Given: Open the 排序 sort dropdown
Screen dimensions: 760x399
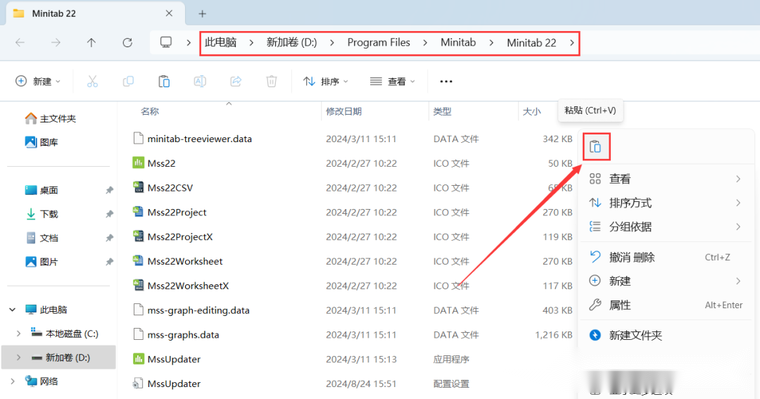Looking at the screenshot, I should [x=325, y=81].
